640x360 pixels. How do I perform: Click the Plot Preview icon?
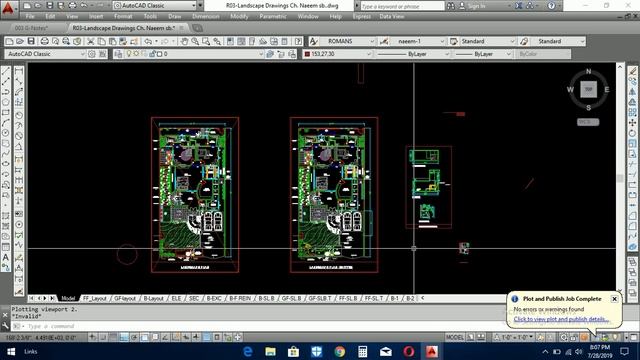click(56, 41)
